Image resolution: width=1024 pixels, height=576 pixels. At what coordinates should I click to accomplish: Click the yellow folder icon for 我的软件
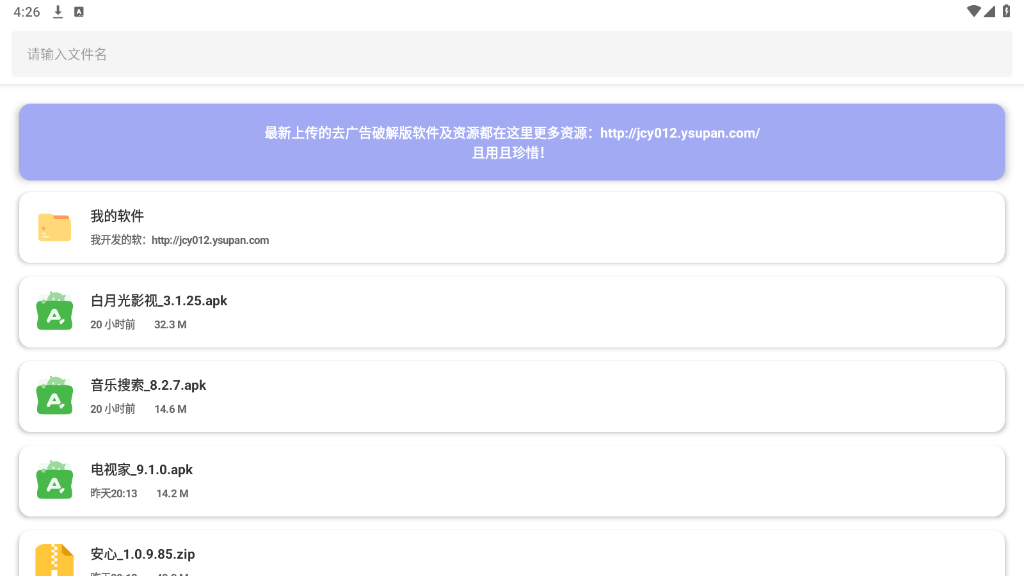pyautogui.click(x=55, y=227)
